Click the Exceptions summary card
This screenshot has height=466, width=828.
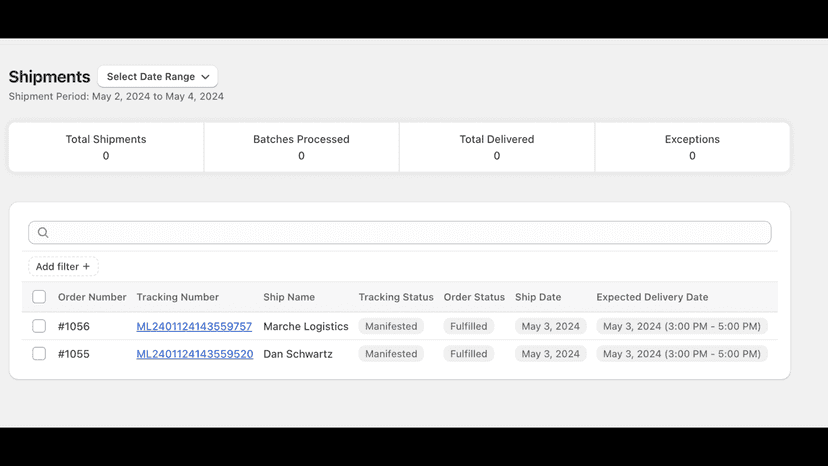pyautogui.click(x=692, y=147)
